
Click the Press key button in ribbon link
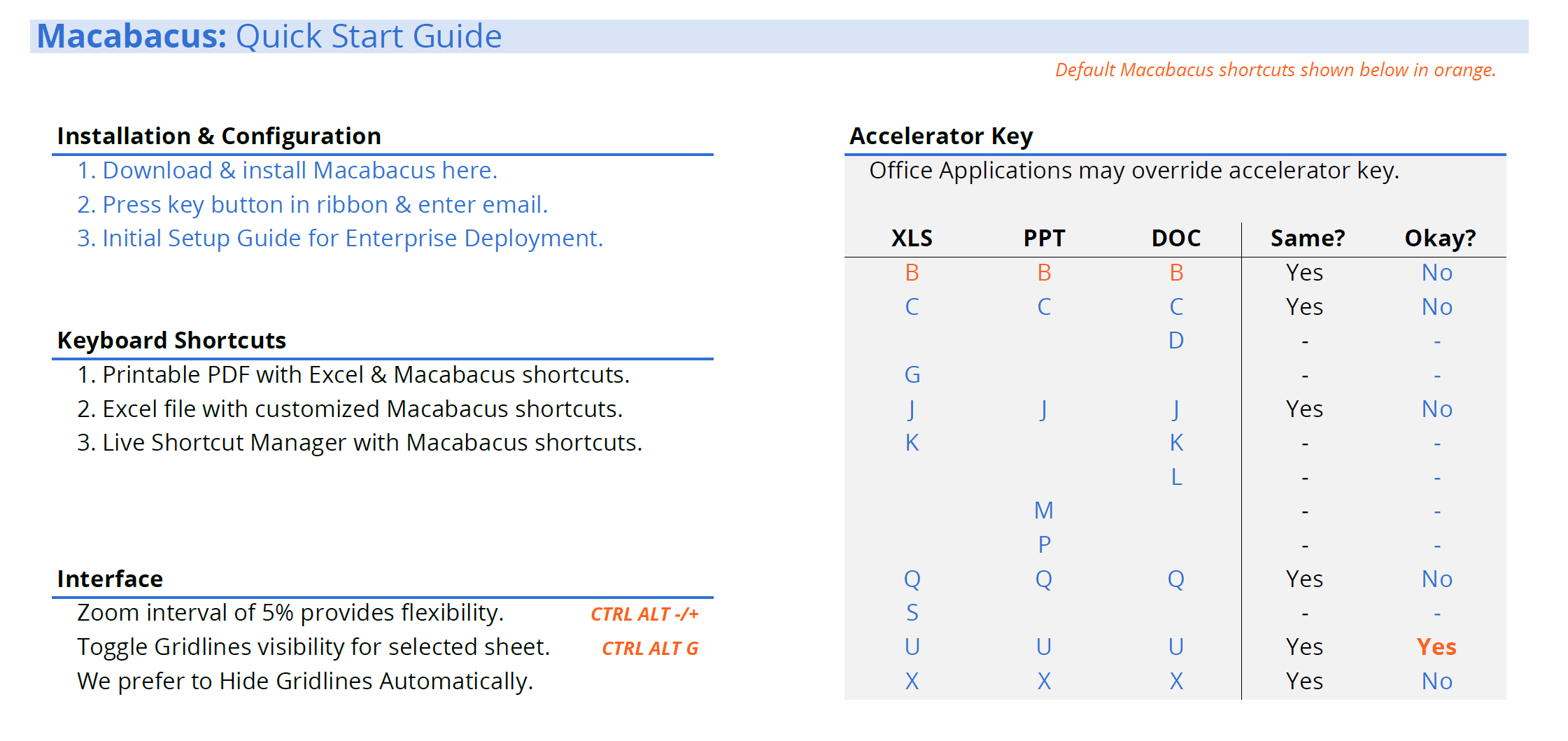[x=312, y=205]
